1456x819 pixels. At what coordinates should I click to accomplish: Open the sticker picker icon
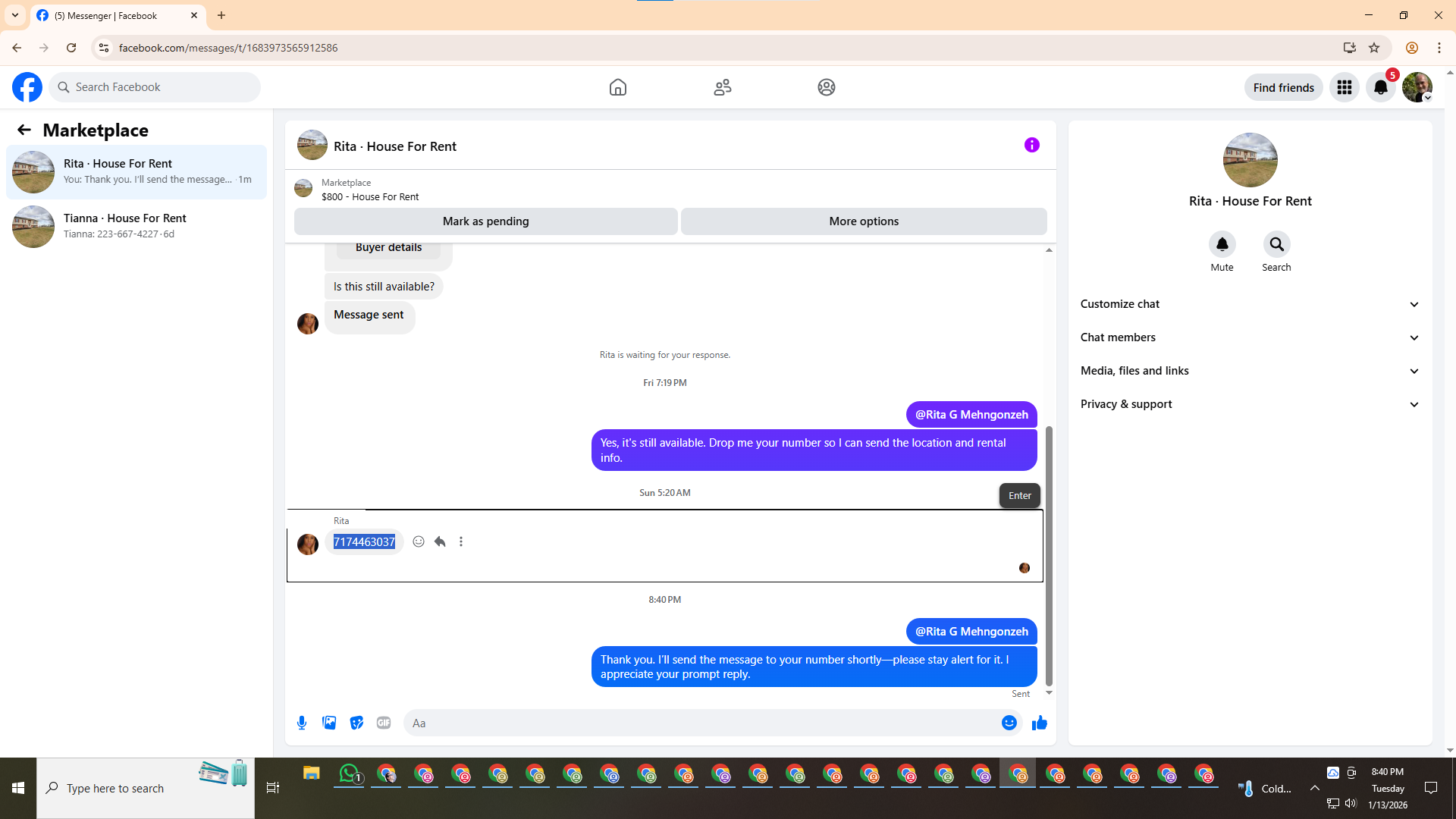(356, 723)
